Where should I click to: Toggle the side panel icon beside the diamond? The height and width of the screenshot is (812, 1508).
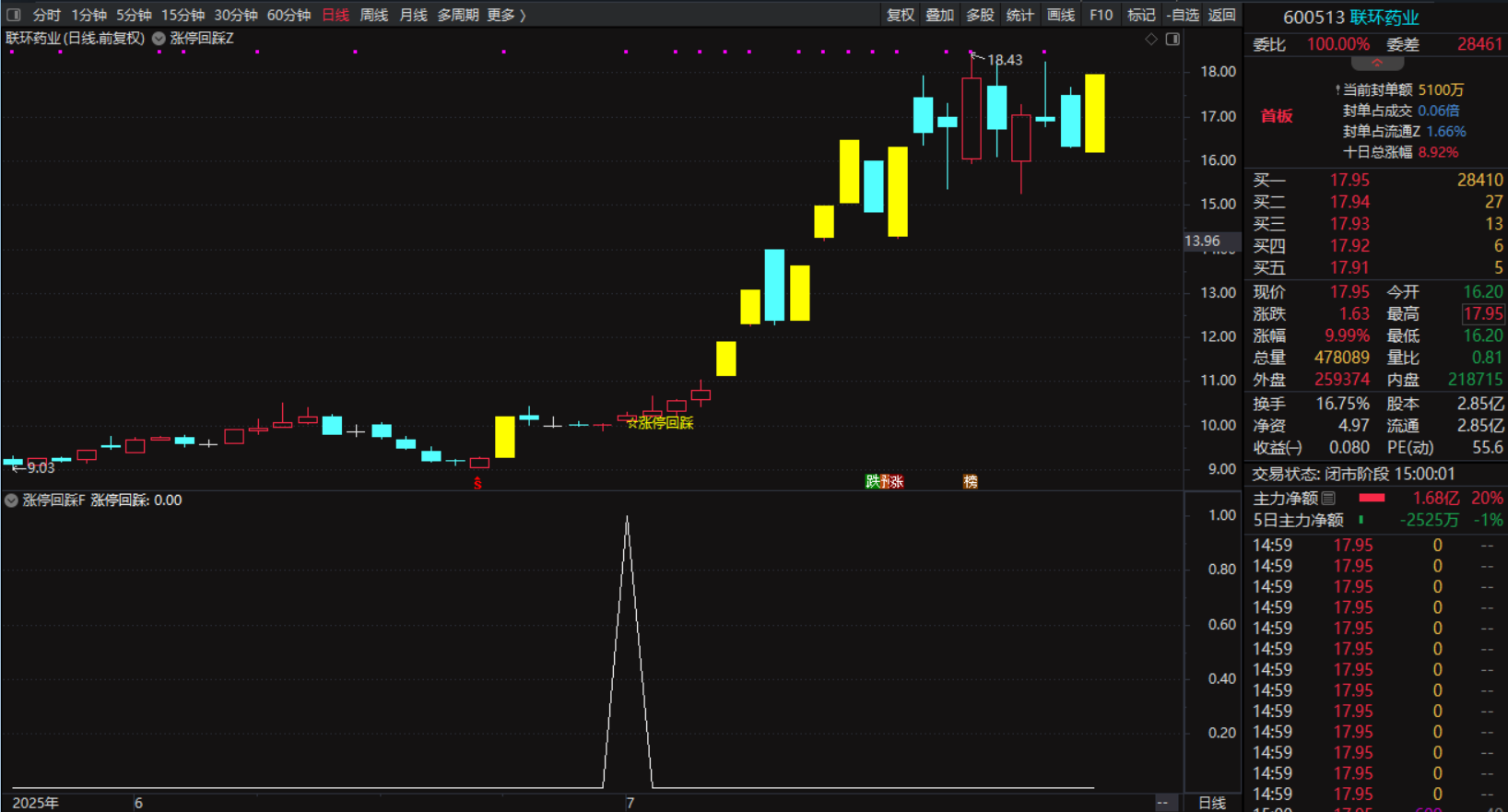coord(1172,39)
